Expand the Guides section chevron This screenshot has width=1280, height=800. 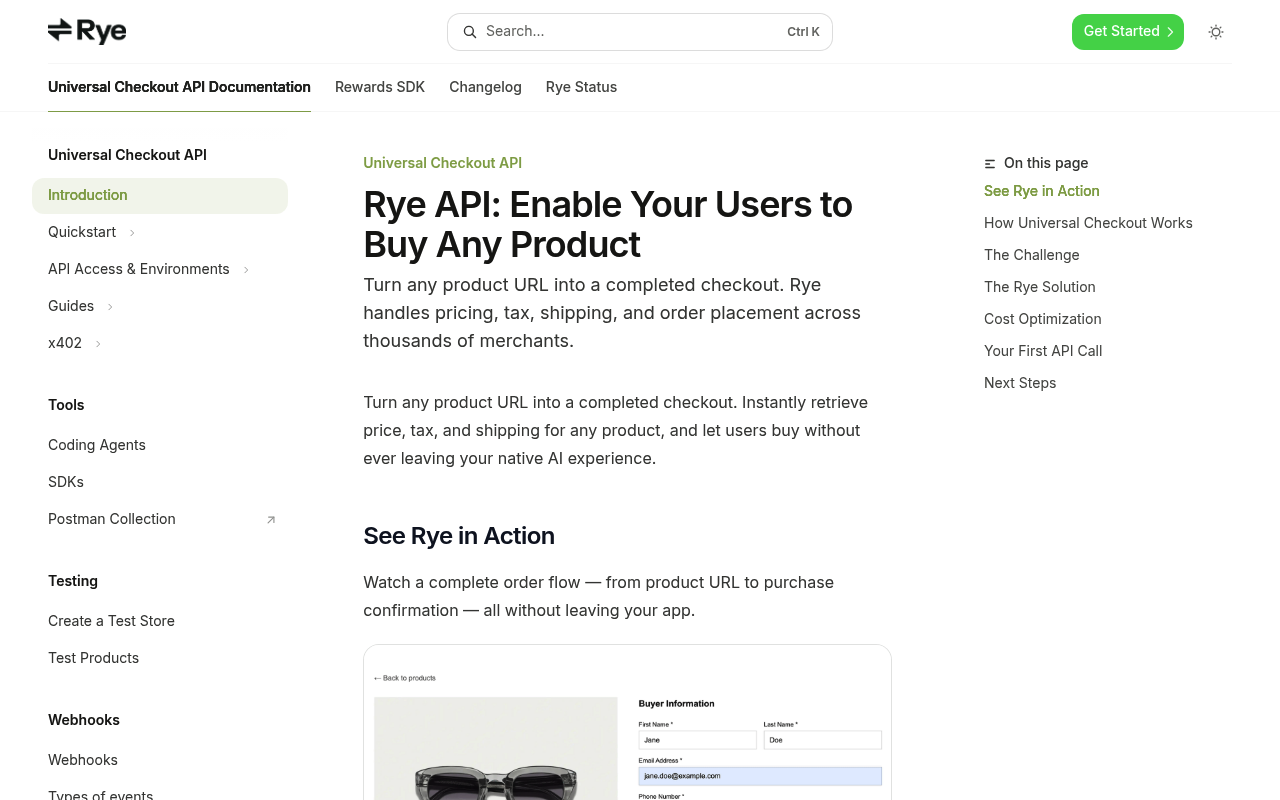(110, 306)
